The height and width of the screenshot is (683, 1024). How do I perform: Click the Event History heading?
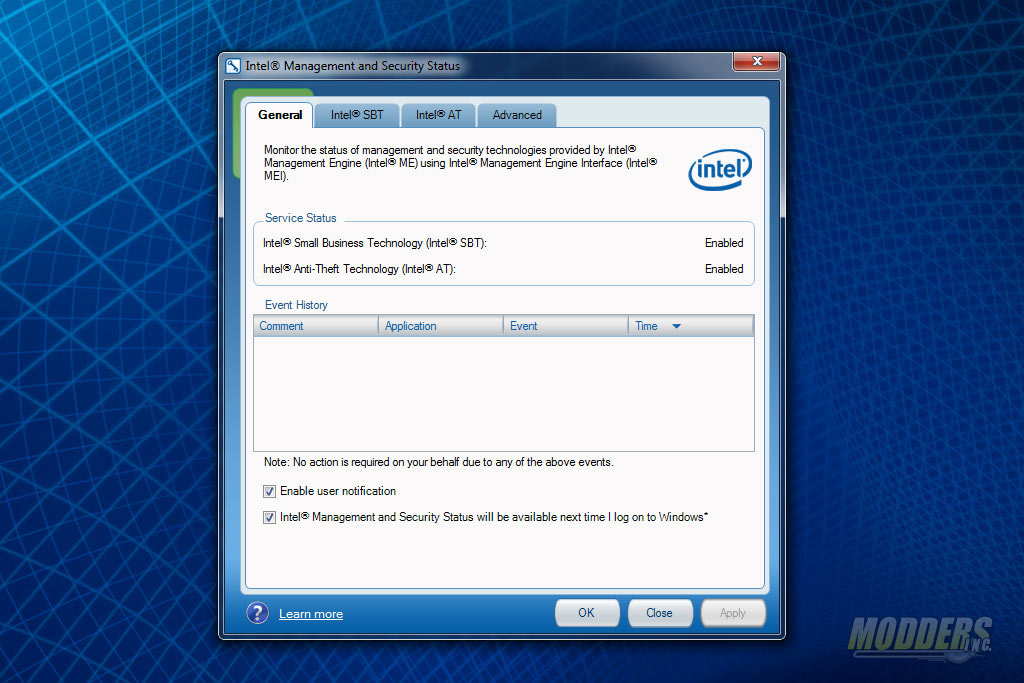296,305
